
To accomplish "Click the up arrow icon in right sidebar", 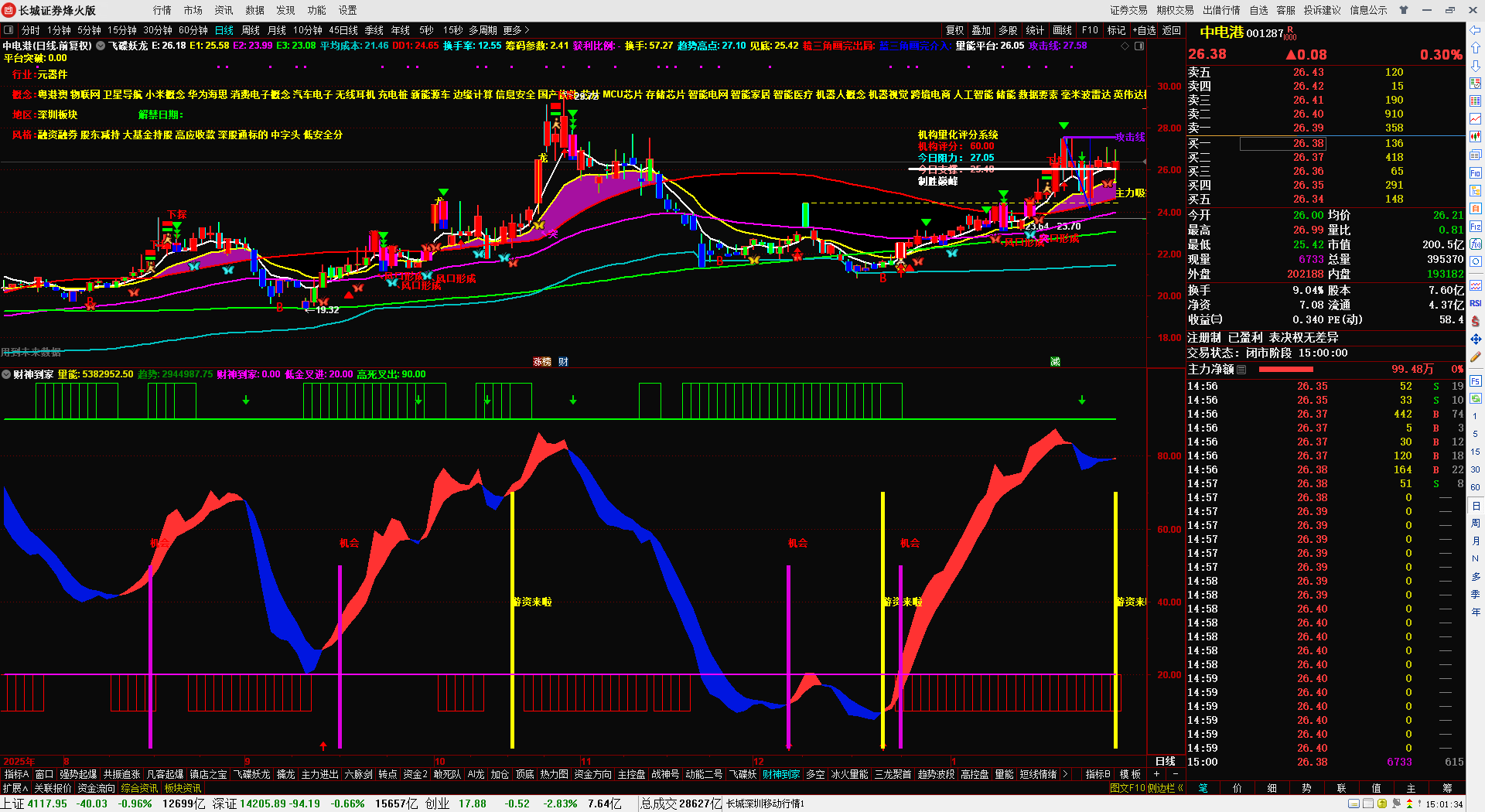I will pos(1476,49).
